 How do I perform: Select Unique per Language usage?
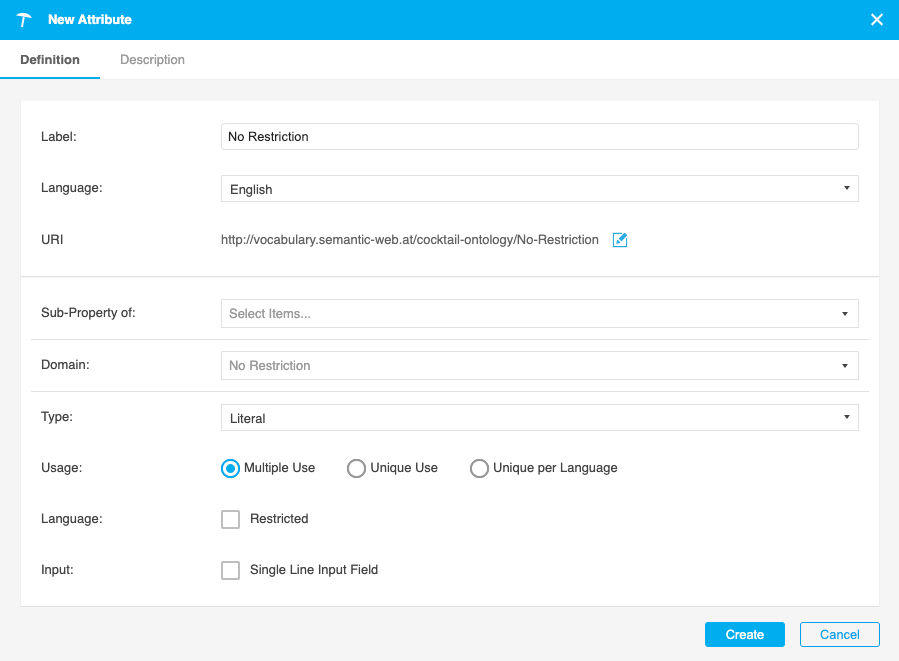tap(479, 468)
